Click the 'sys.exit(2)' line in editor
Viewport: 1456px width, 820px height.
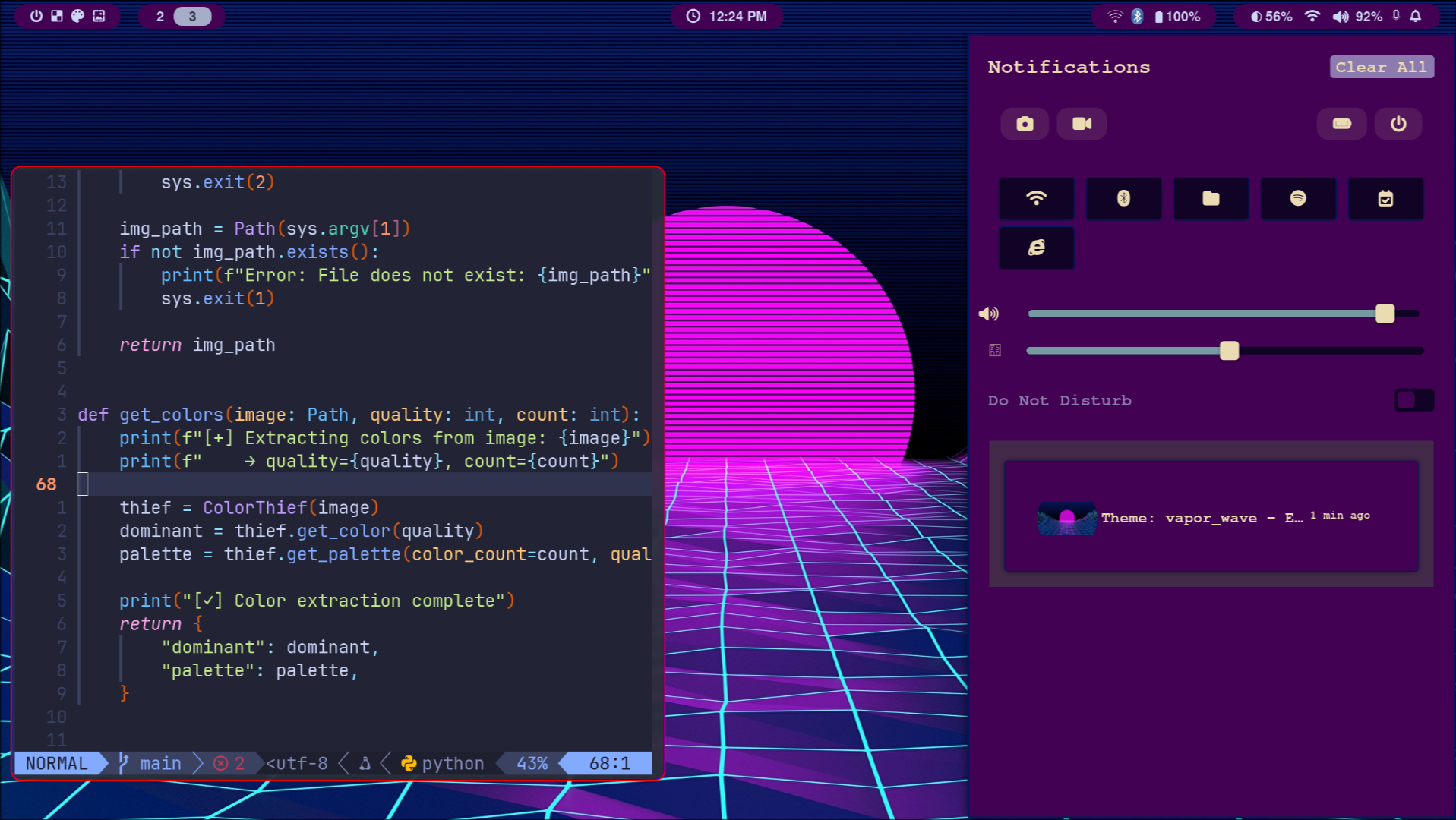(x=217, y=182)
